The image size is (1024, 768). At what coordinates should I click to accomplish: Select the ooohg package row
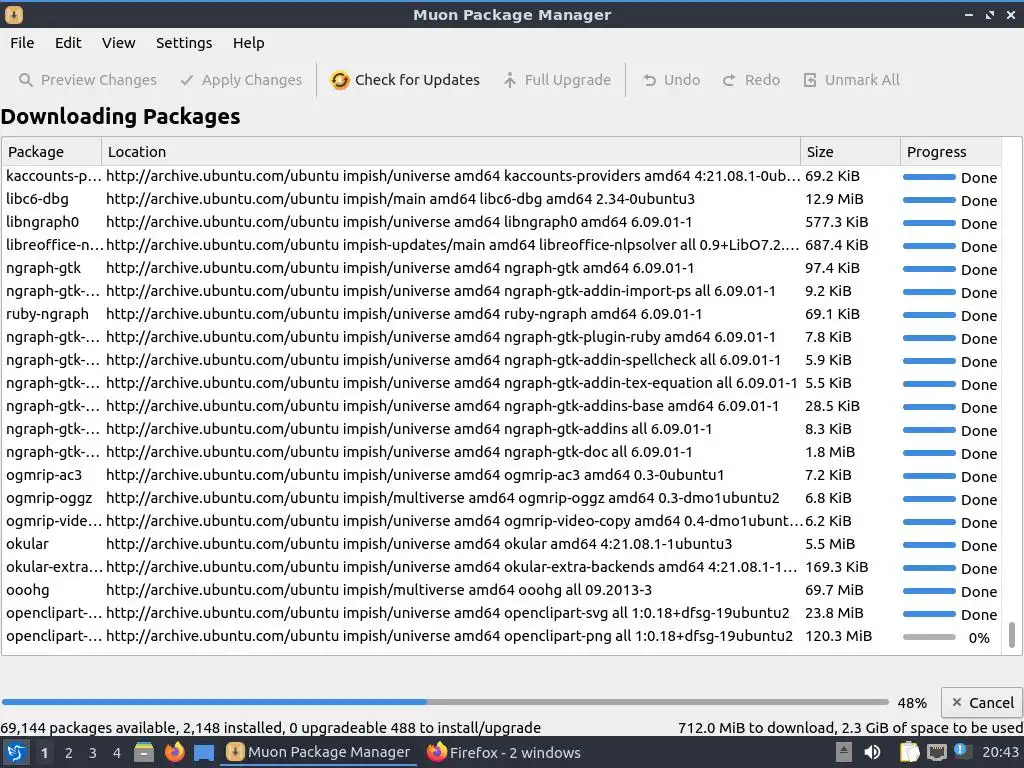(501, 590)
